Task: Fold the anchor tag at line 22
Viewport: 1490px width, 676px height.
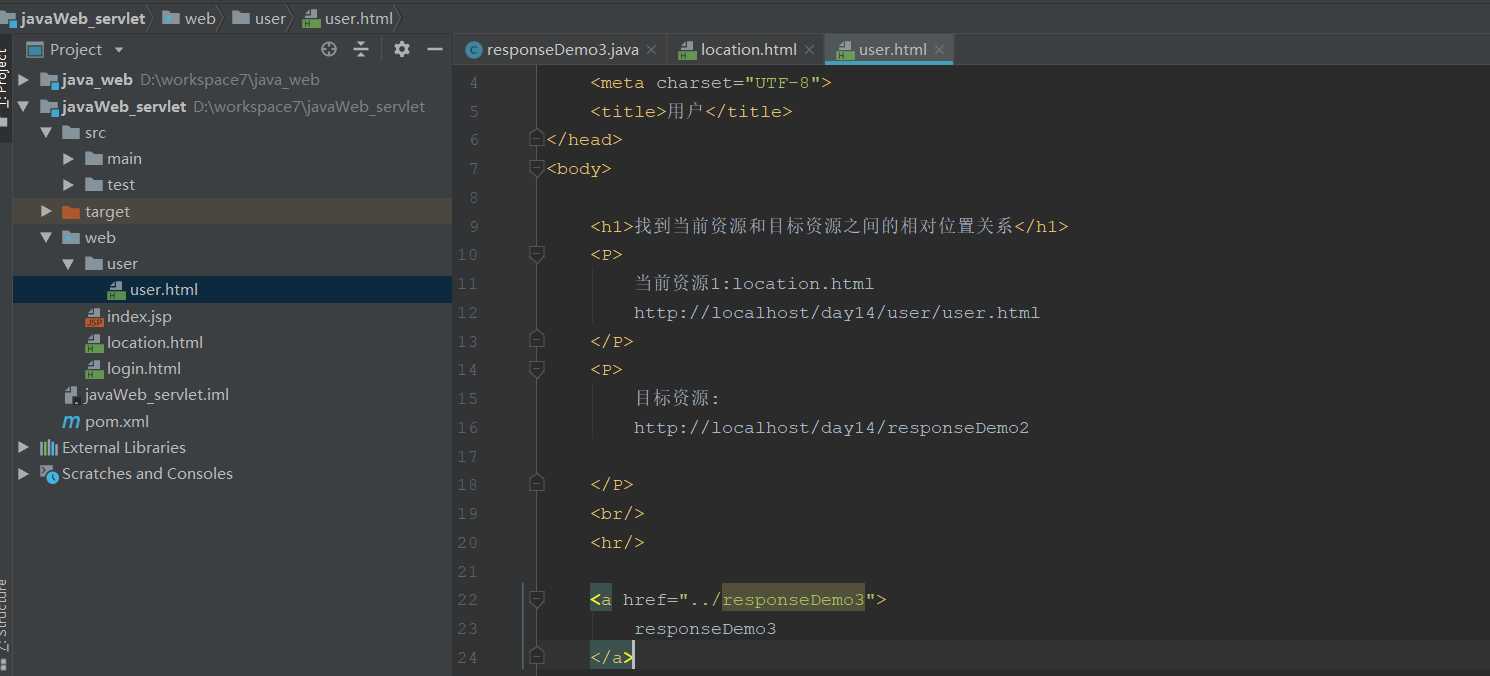Action: (x=537, y=599)
